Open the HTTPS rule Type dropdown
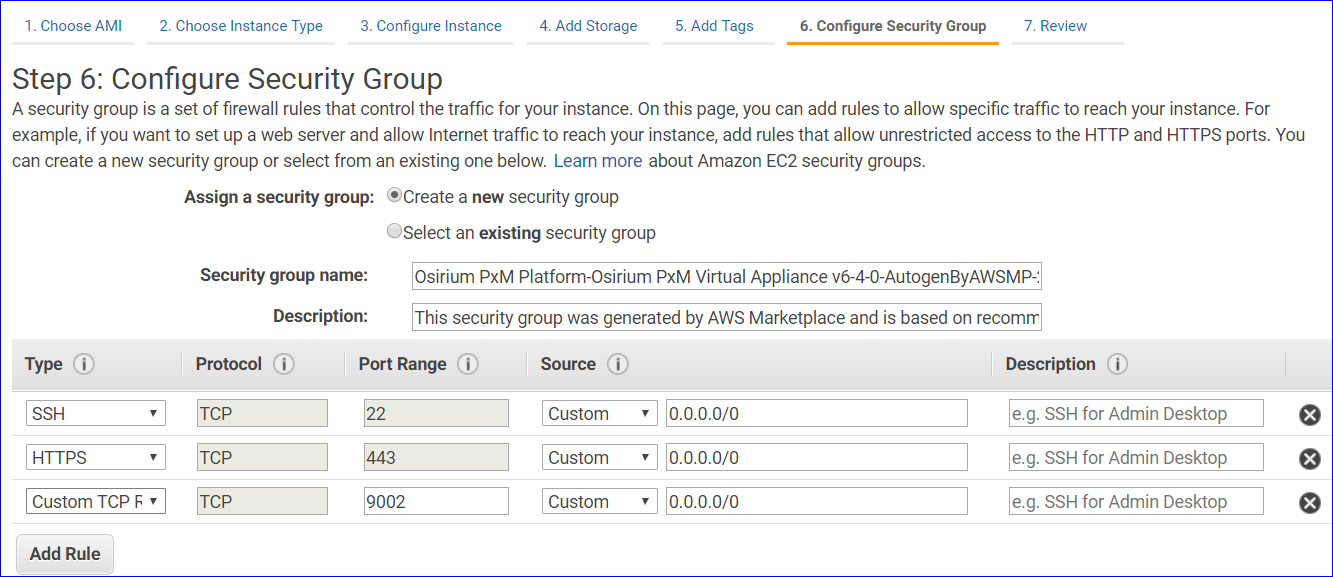The width and height of the screenshot is (1333, 577). click(x=96, y=458)
